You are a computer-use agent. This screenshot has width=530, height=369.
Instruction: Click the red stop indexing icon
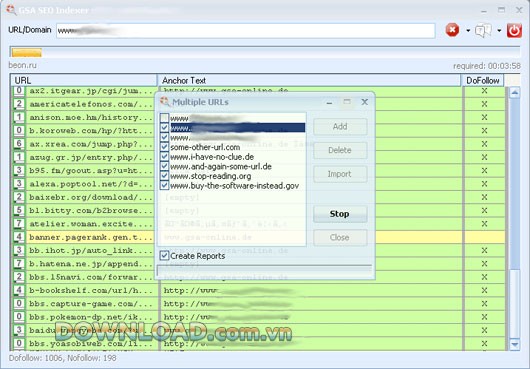452,30
